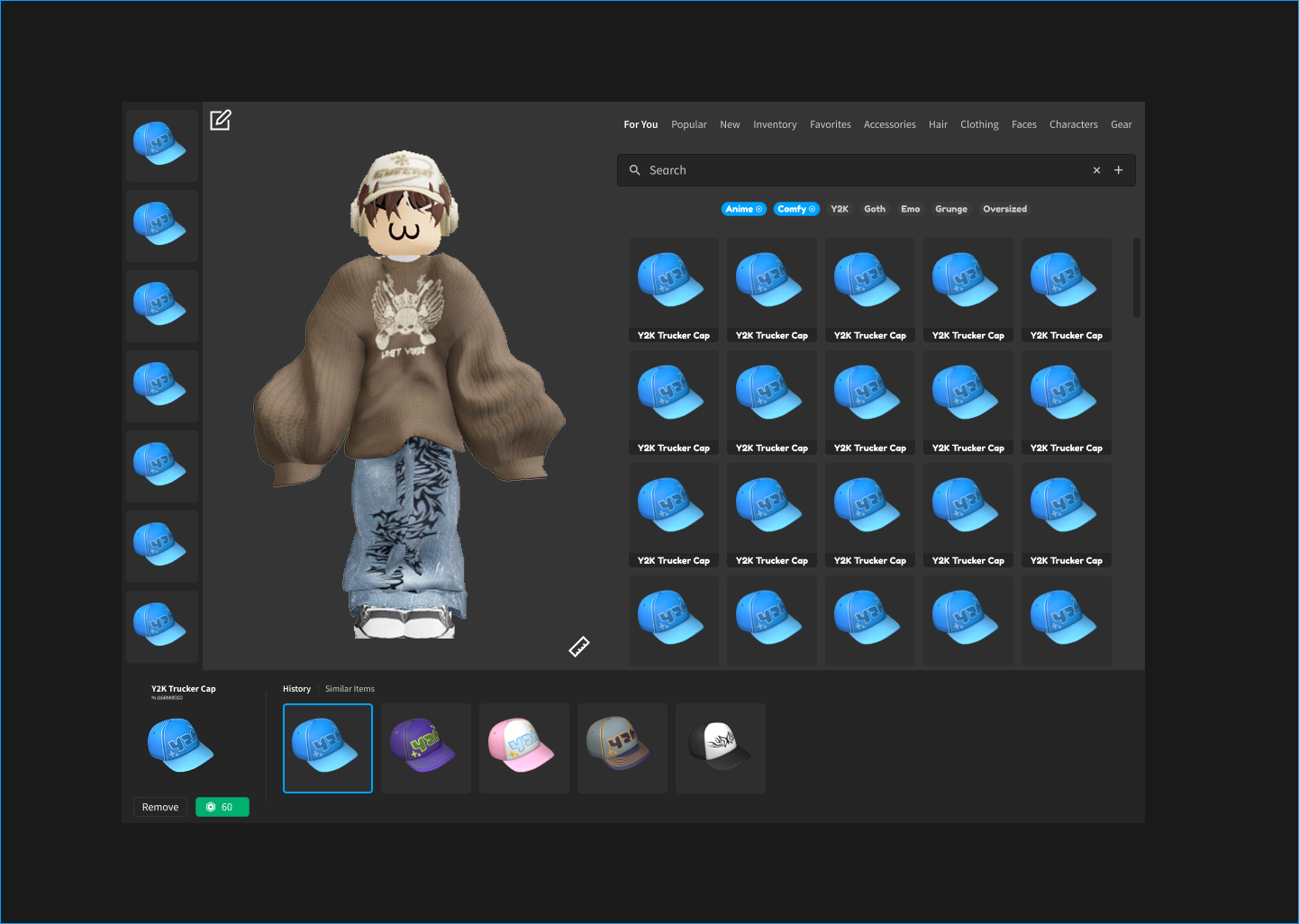This screenshot has width=1299, height=924.
Task: Disable the Anime filter chip
Action: pyautogui.click(x=743, y=209)
